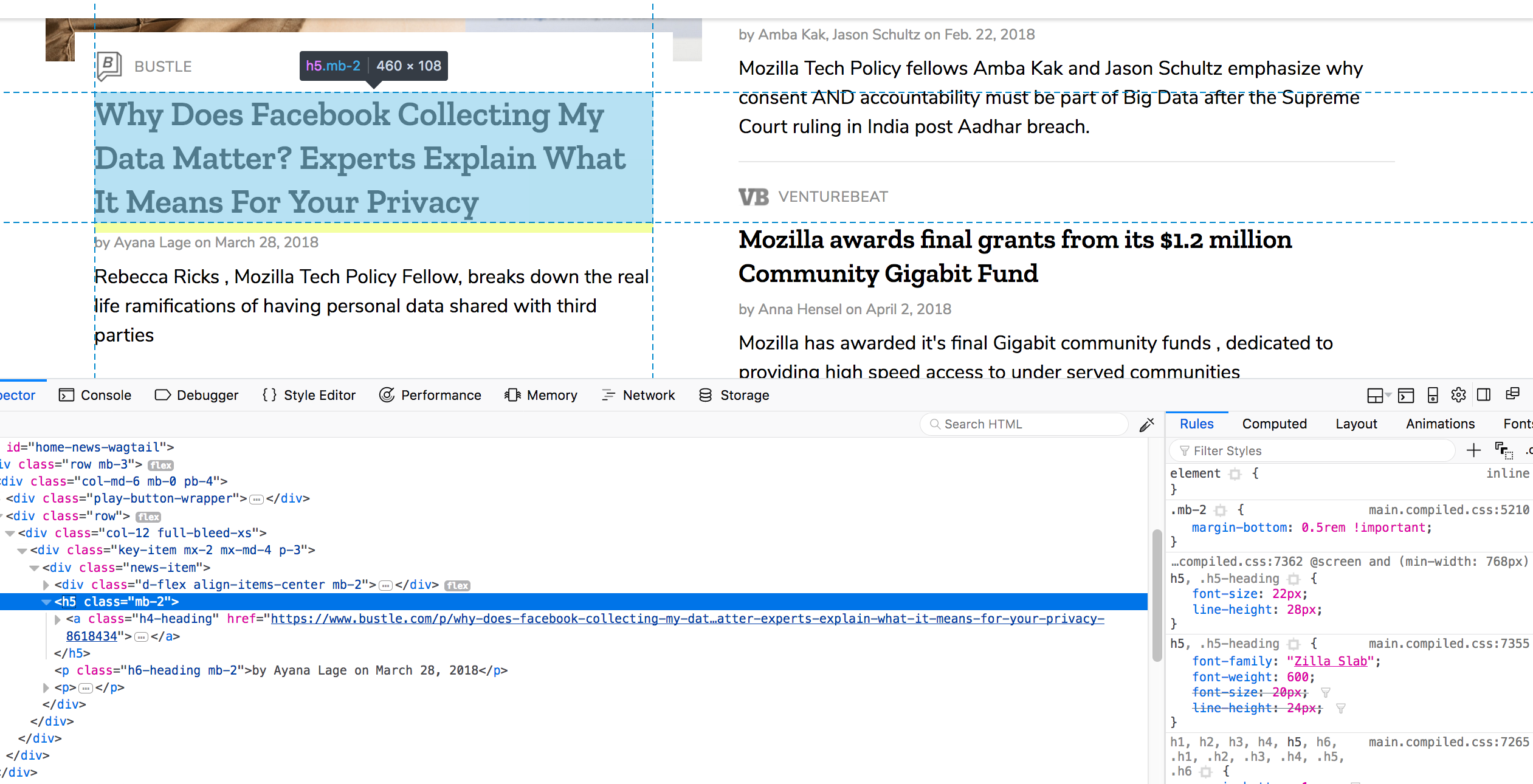Image resolution: width=1533 pixels, height=784 pixels.
Task: Toggle the split console icon in the toolbox
Action: 1406,396
